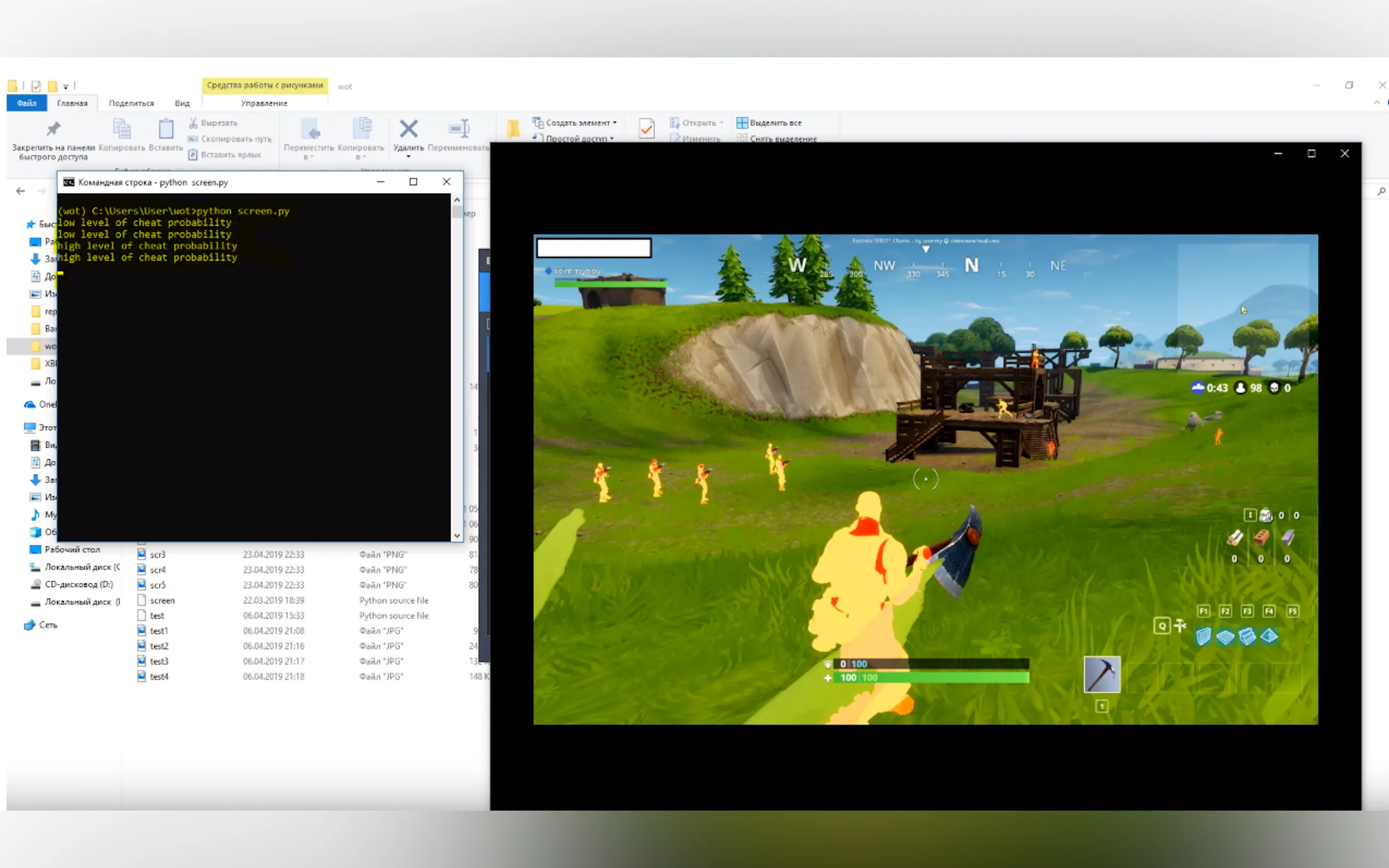Click properties checkmark icon in quick access toolbar

click(36, 86)
